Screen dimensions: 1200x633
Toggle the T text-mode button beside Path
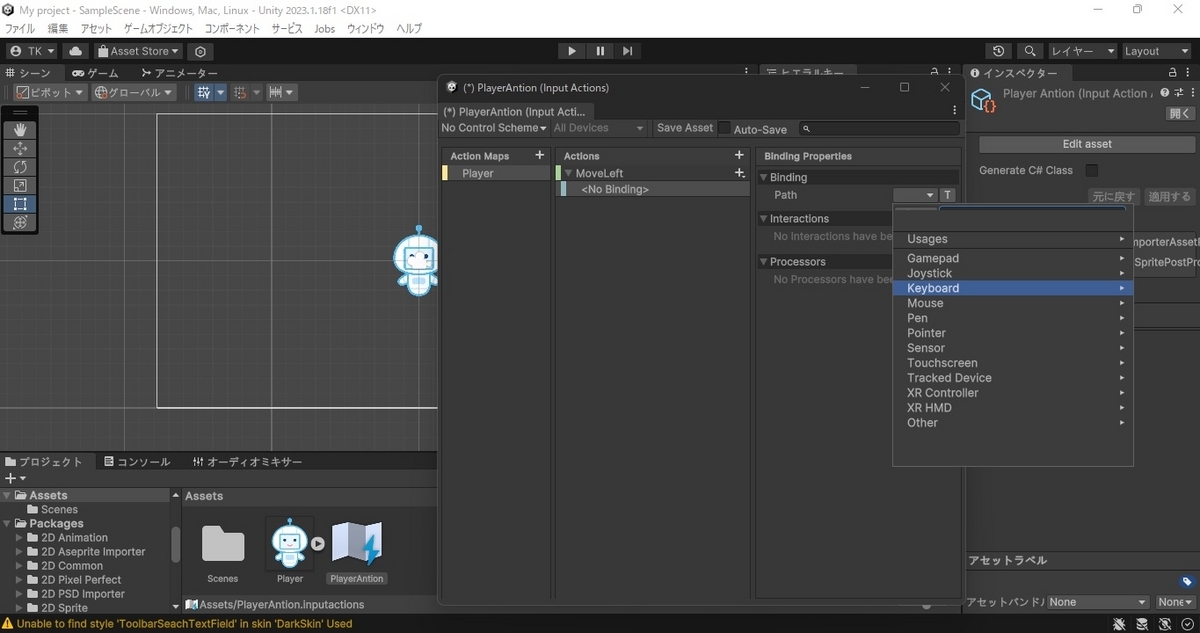coord(948,195)
